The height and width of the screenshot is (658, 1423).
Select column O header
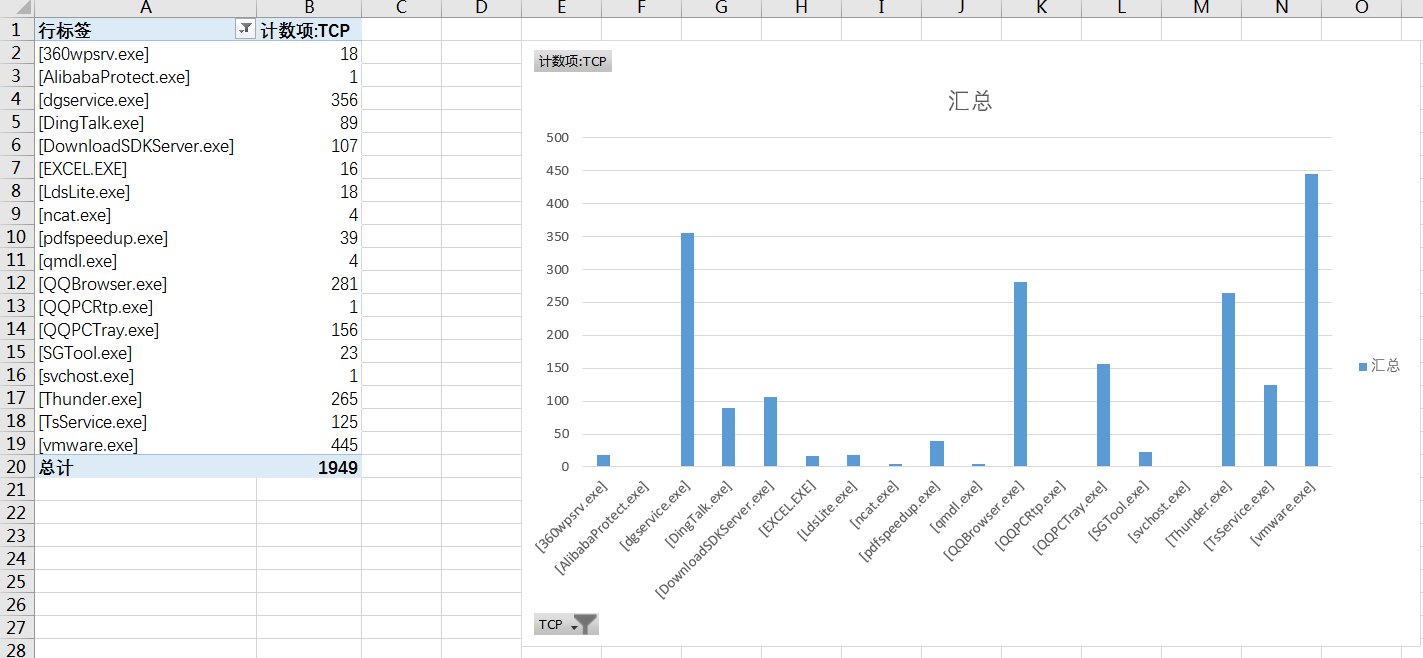[x=1361, y=8]
